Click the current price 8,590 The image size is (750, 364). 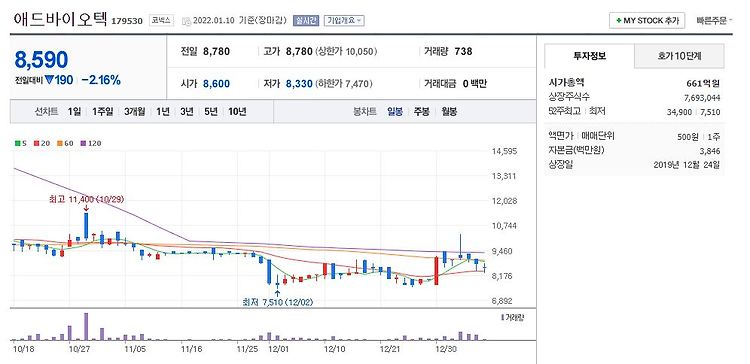(x=41, y=60)
